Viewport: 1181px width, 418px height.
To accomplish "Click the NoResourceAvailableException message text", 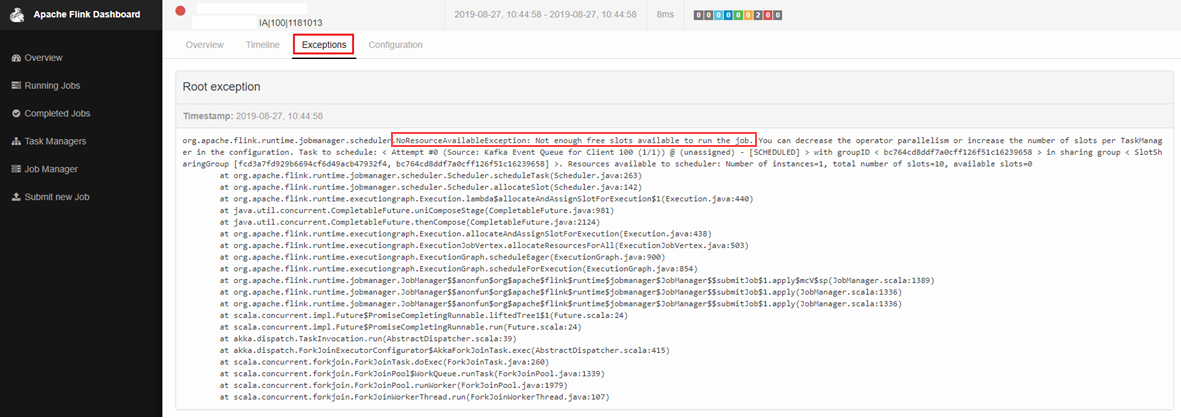I will pos(574,141).
